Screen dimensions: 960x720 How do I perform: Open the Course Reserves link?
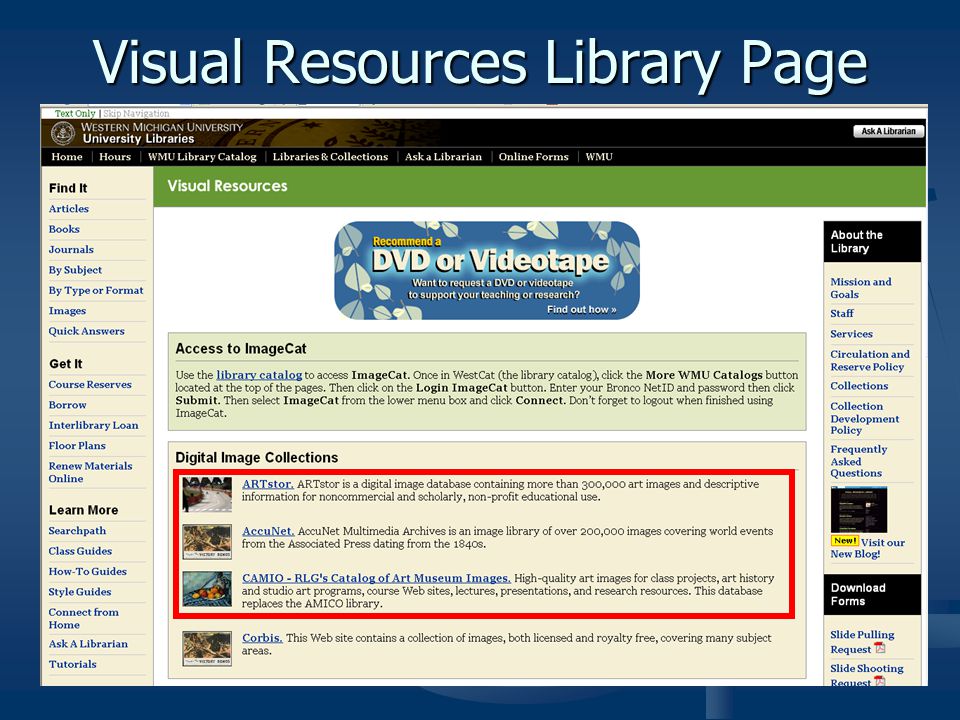click(90, 384)
